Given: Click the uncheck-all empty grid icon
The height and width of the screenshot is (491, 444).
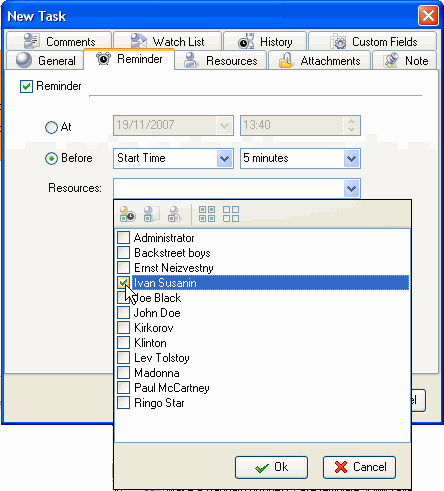Looking at the screenshot, I should 231,214.
